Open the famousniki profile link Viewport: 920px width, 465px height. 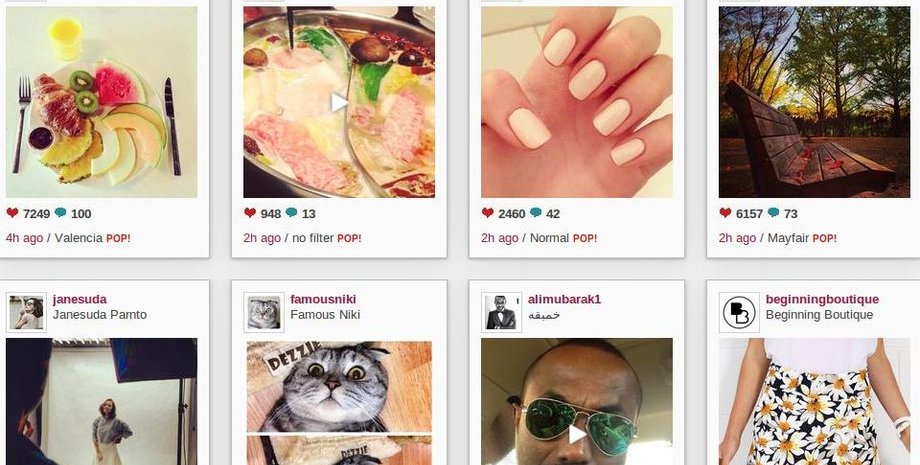pyautogui.click(x=323, y=299)
